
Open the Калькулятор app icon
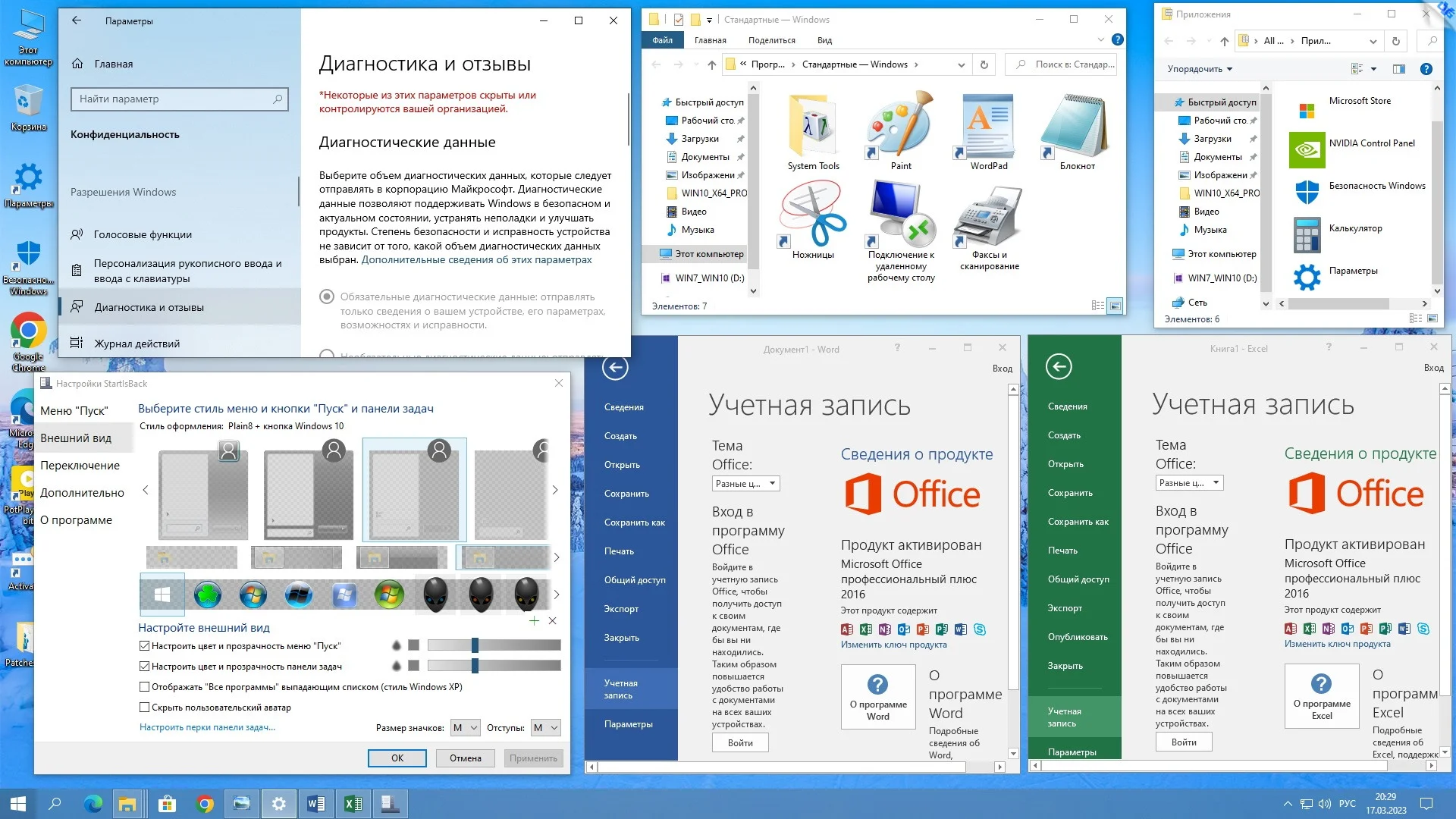click(1307, 234)
